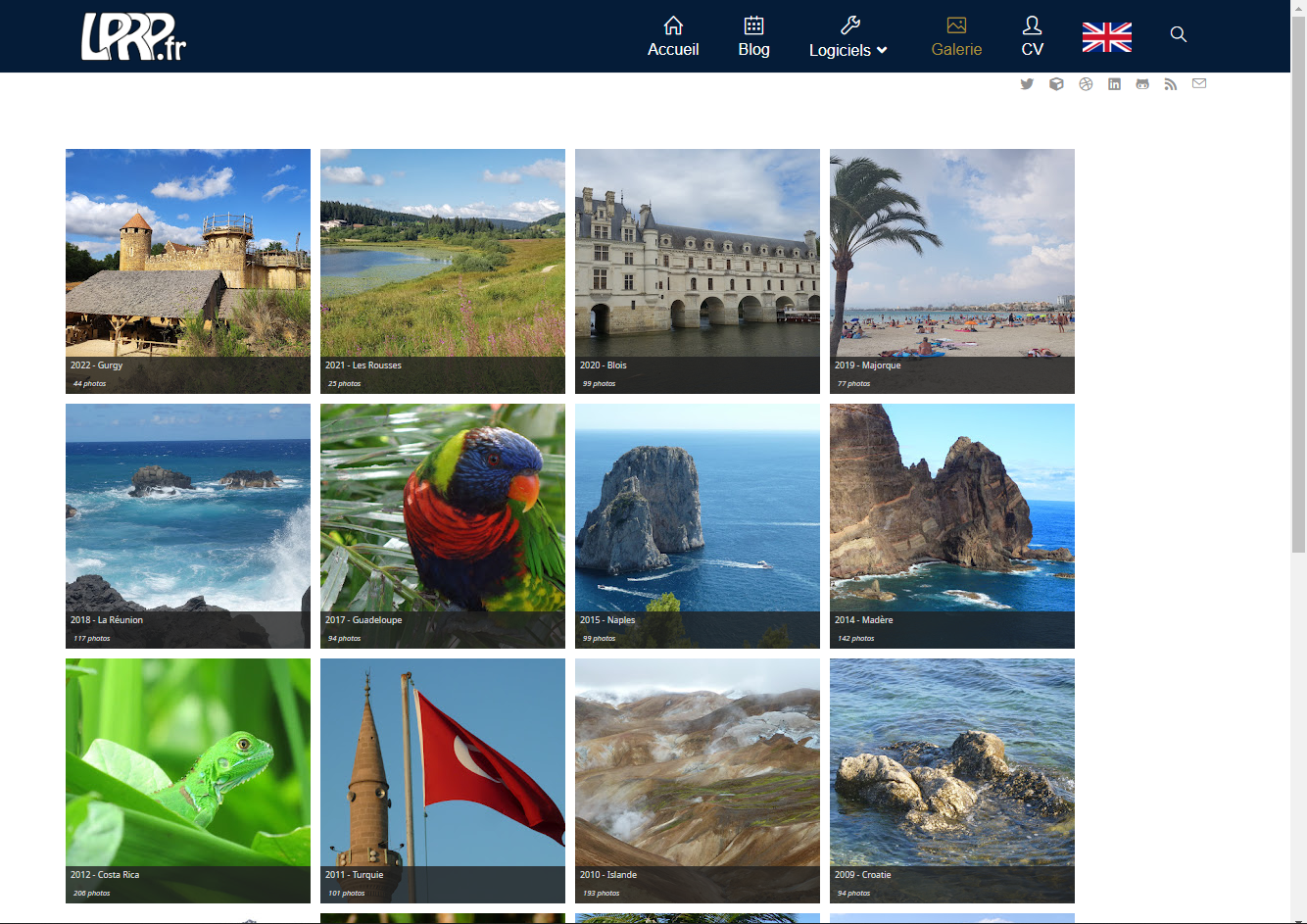Click the envelope email icon

pos(1199,83)
